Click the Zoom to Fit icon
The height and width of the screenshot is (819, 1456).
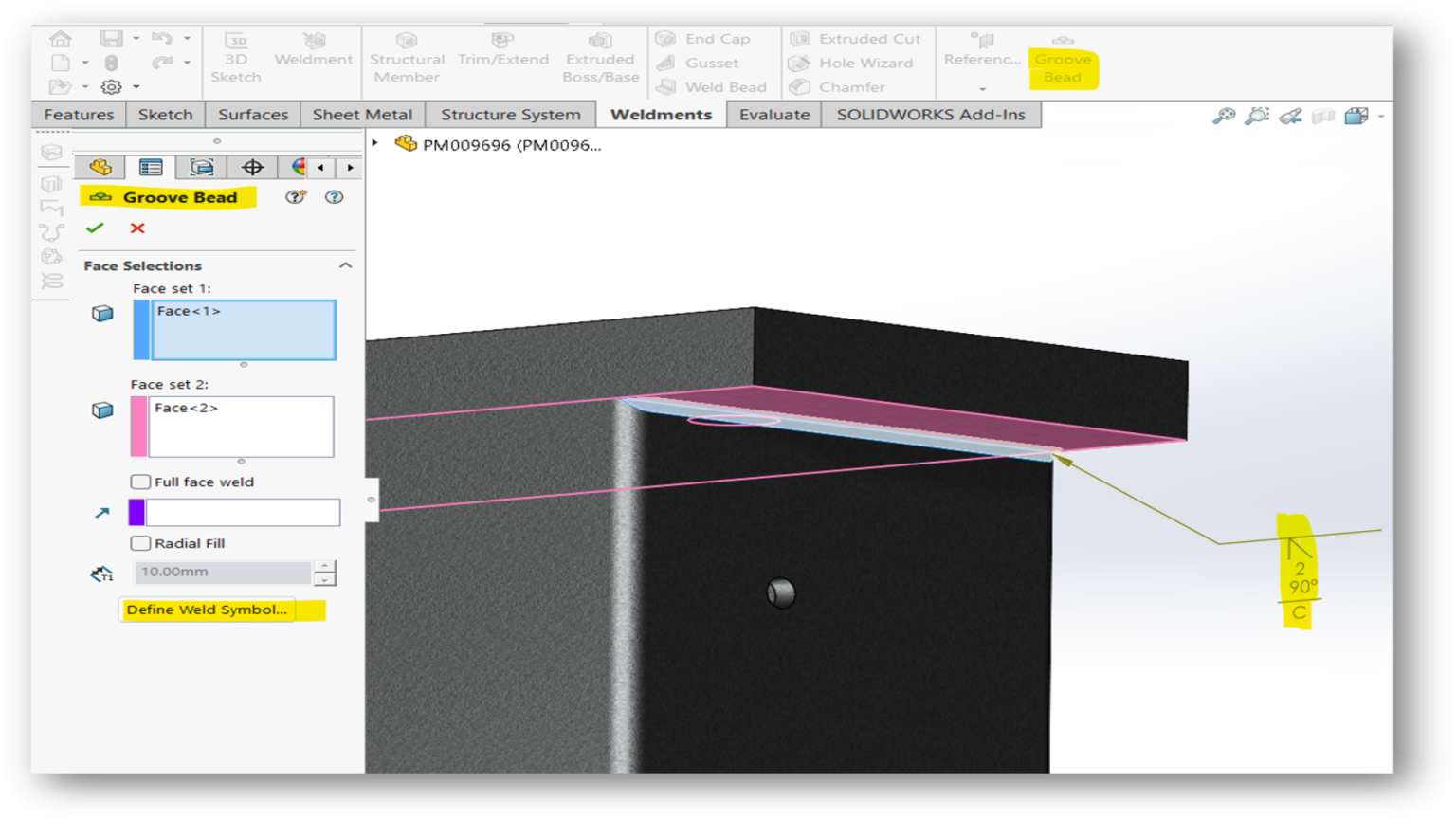coord(1224,115)
